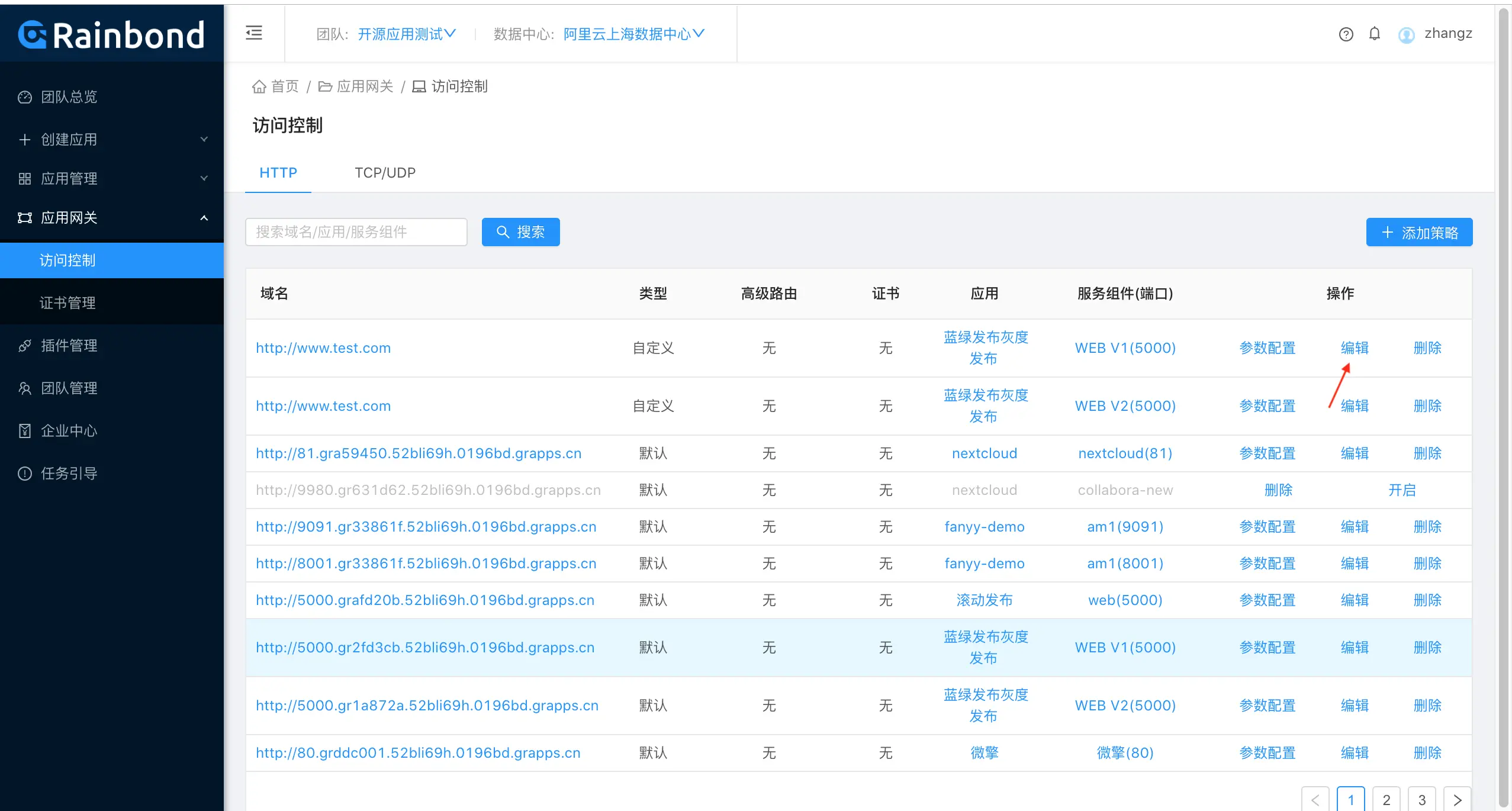
Task: Click the zhangz user avatar icon
Action: [x=1407, y=35]
